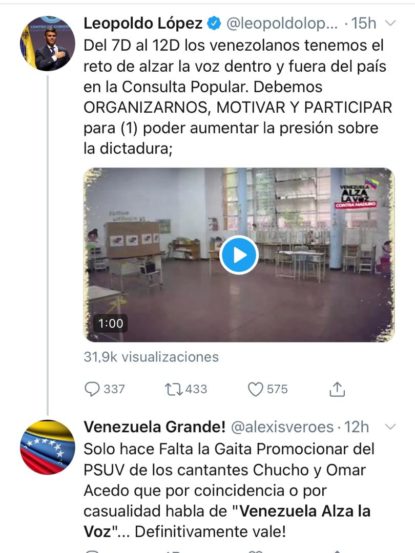Open the @leopoldolop... handle link
Image resolution: width=415 pixels, height=553 pixels.
(282, 24)
